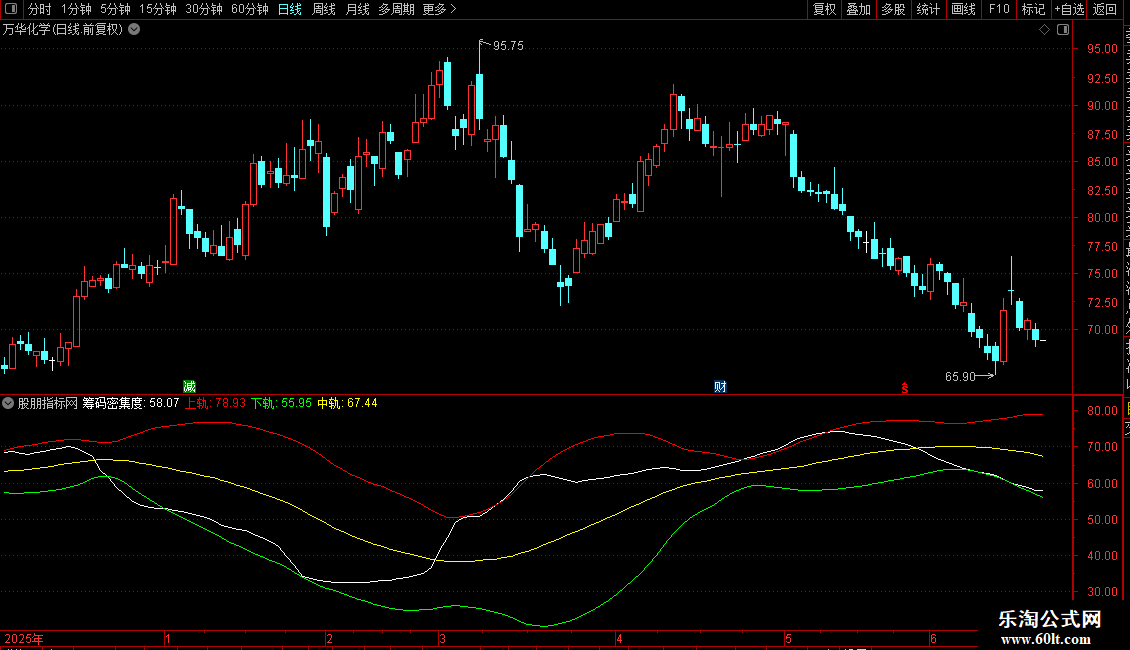
Task: Select the 30分钟 period
Action: [204, 9]
